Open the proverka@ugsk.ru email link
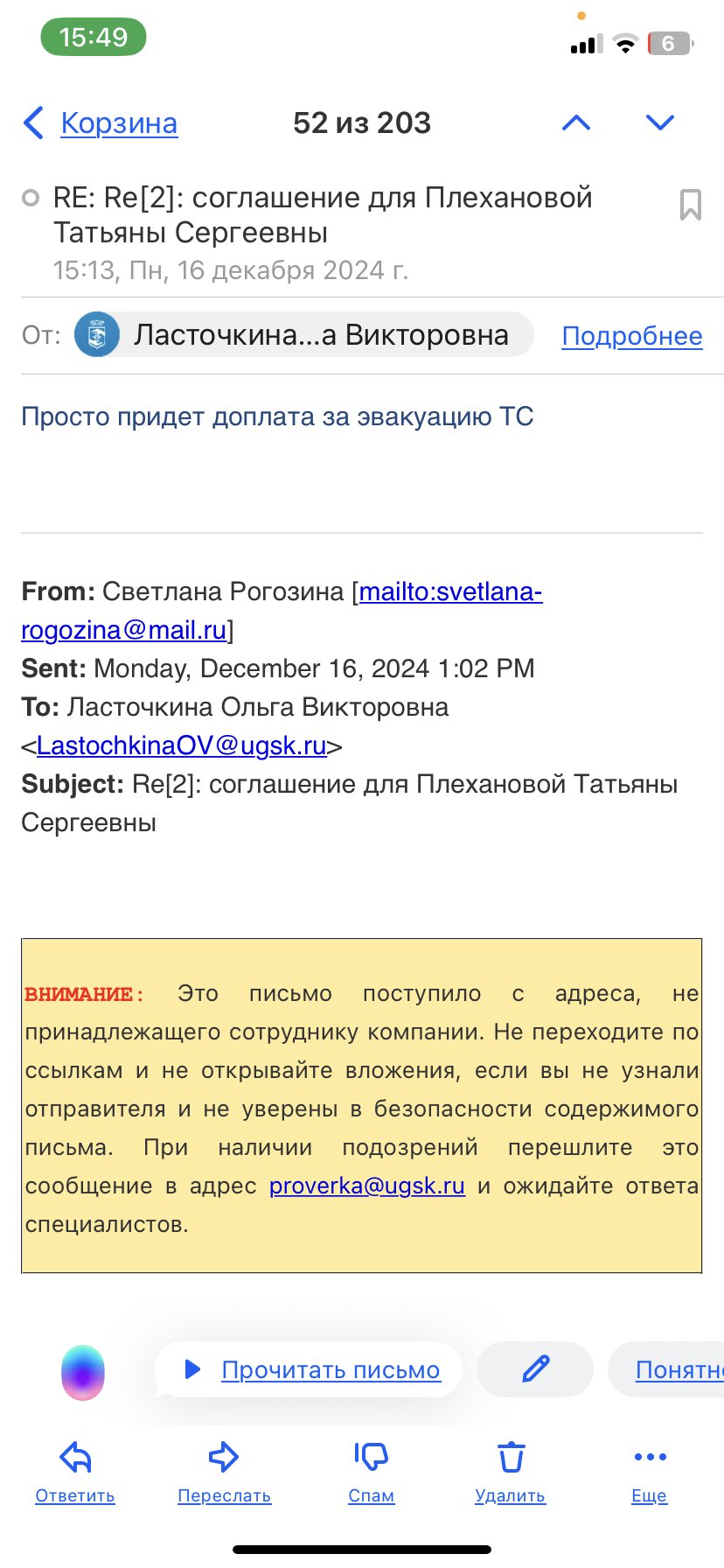This screenshot has height=1568, width=724. [x=367, y=1186]
